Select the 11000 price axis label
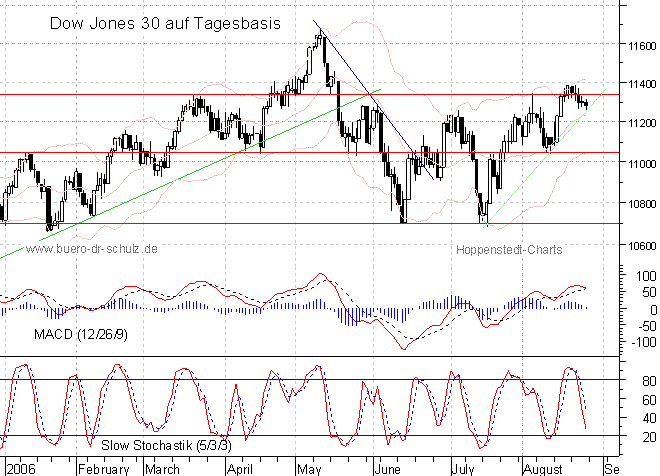This screenshot has width=660, height=476. 642,164
